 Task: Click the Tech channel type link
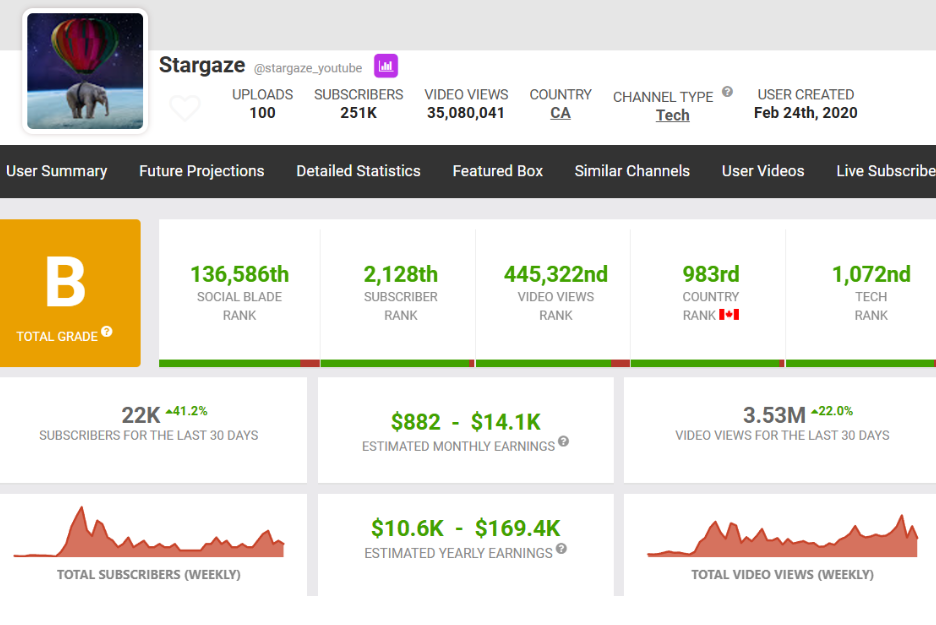[x=672, y=115]
